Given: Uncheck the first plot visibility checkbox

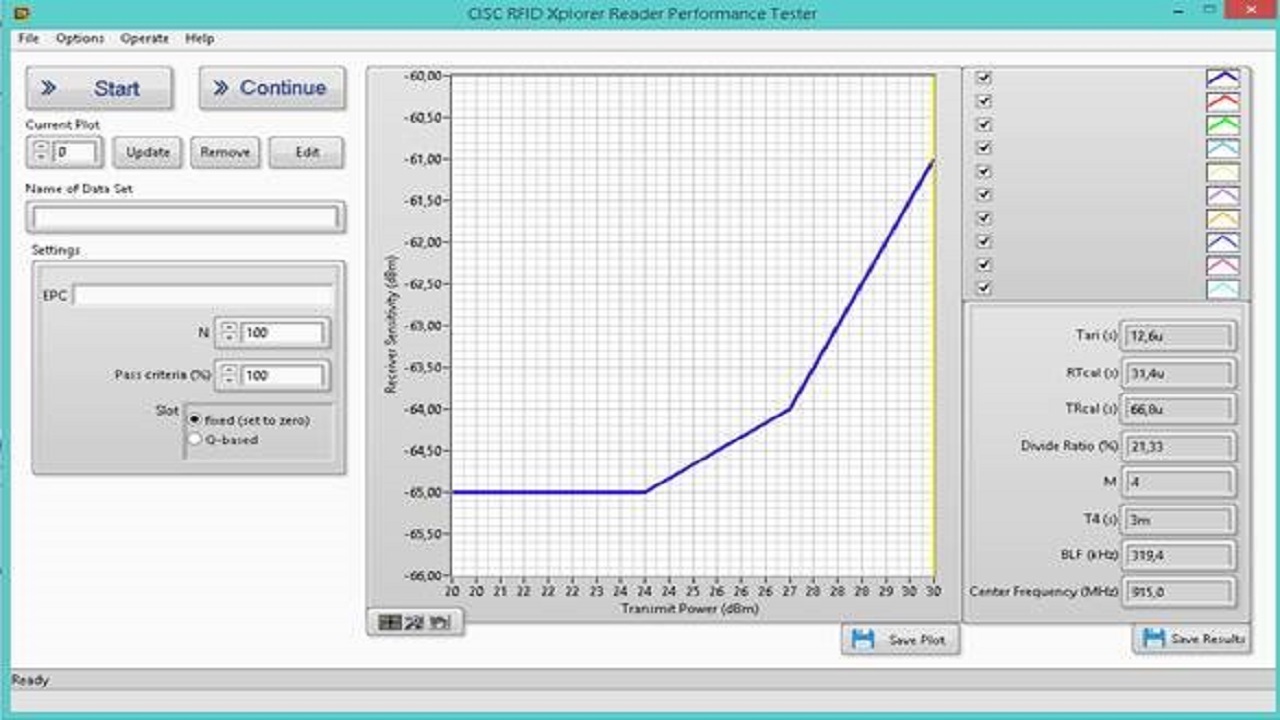Looking at the screenshot, I should (984, 78).
